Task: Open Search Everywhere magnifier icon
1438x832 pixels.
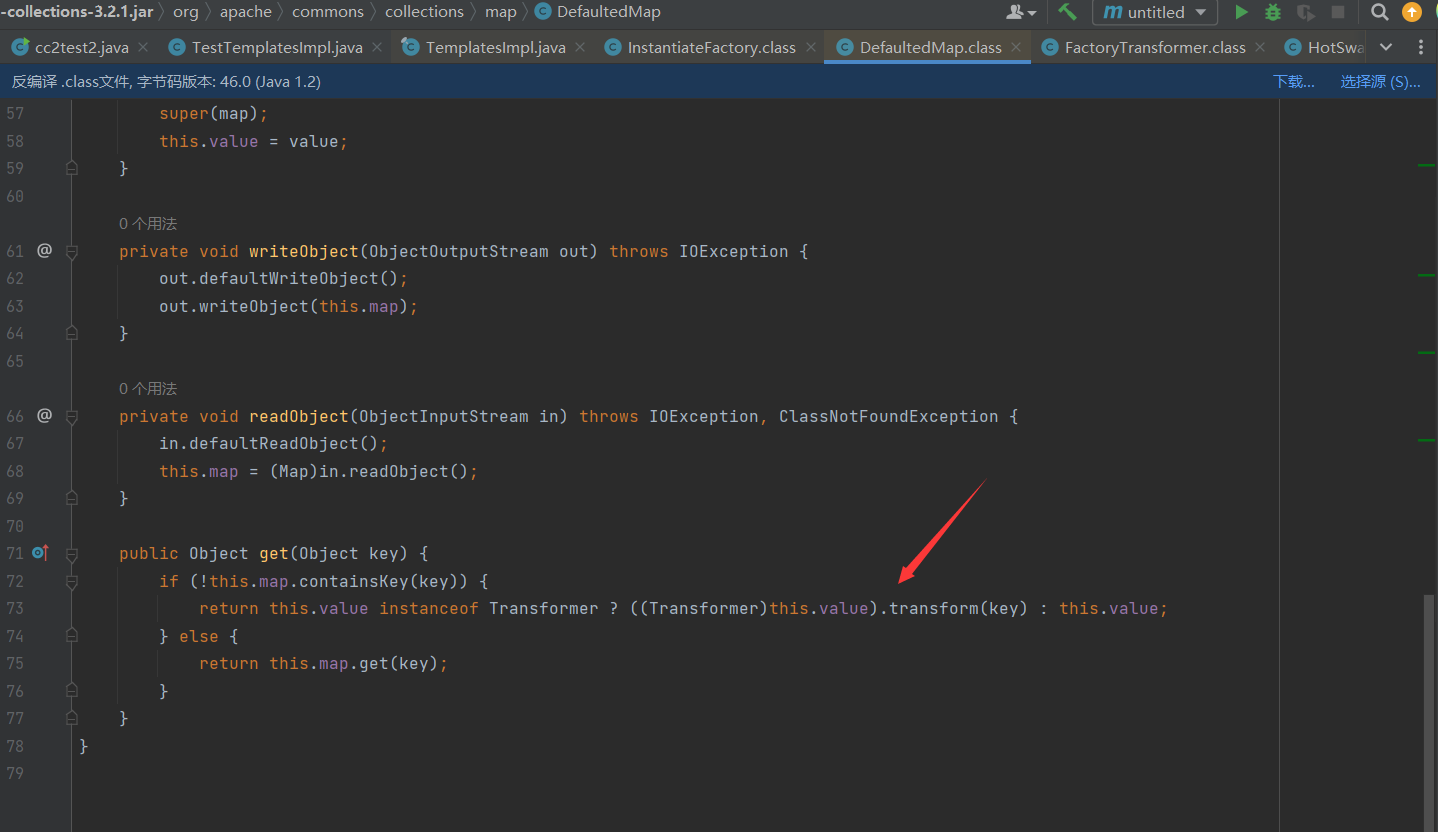Action: point(1380,12)
